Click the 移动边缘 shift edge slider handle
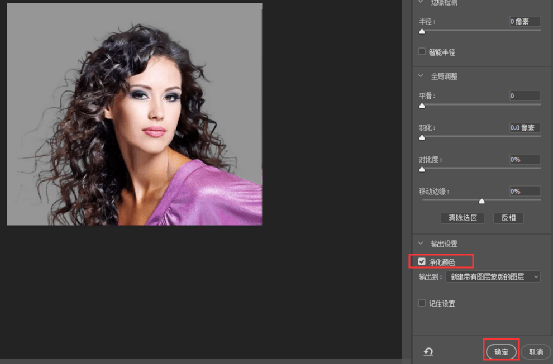Screen dimensions: 553x364 coord(481,201)
